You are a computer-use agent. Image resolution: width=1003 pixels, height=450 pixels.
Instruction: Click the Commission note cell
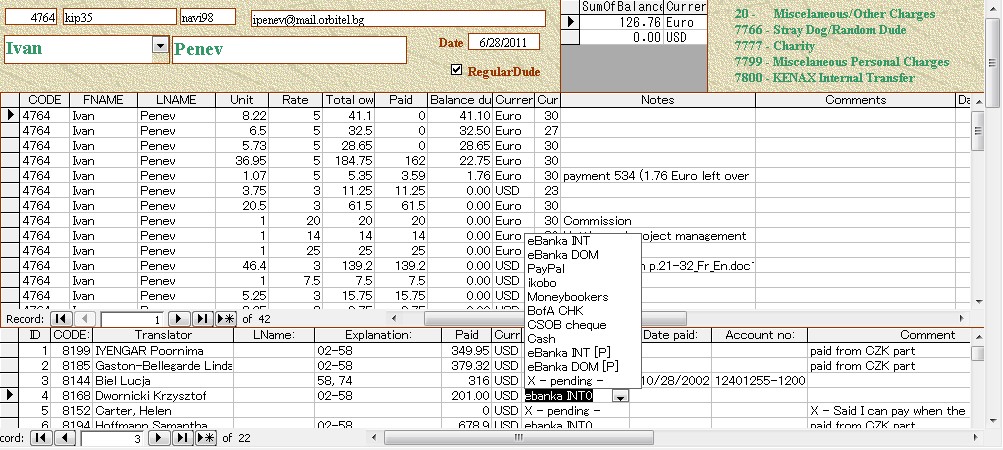[x=658, y=221]
